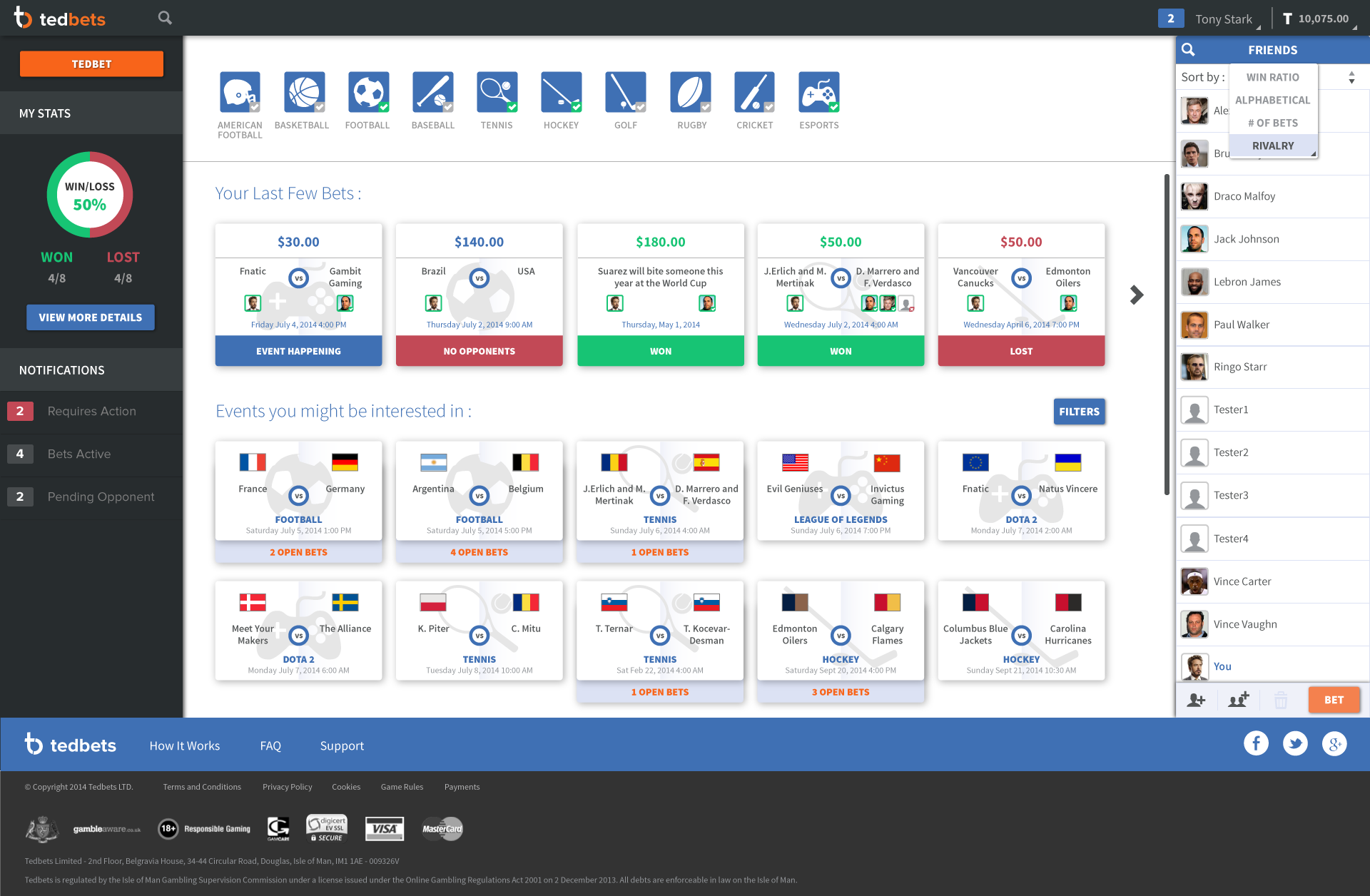This screenshot has height=896, width=1370.
Task: Open the FAQ page from footer navigation
Action: click(x=270, y=745)
